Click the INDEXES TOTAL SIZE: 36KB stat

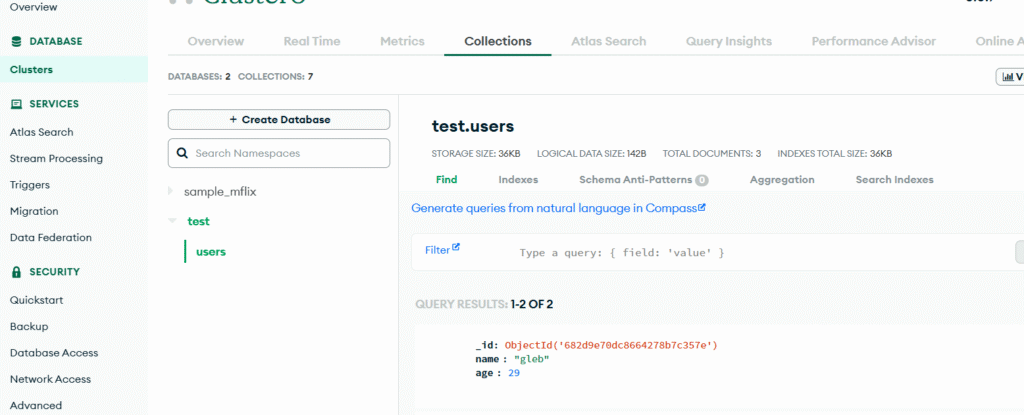tap(835, 154)
